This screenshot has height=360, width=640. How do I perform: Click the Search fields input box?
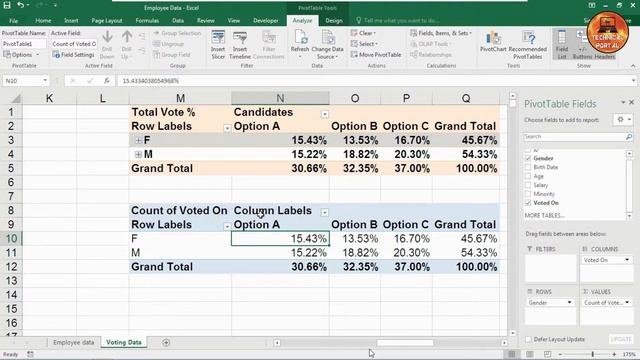(x=574, y=137)
